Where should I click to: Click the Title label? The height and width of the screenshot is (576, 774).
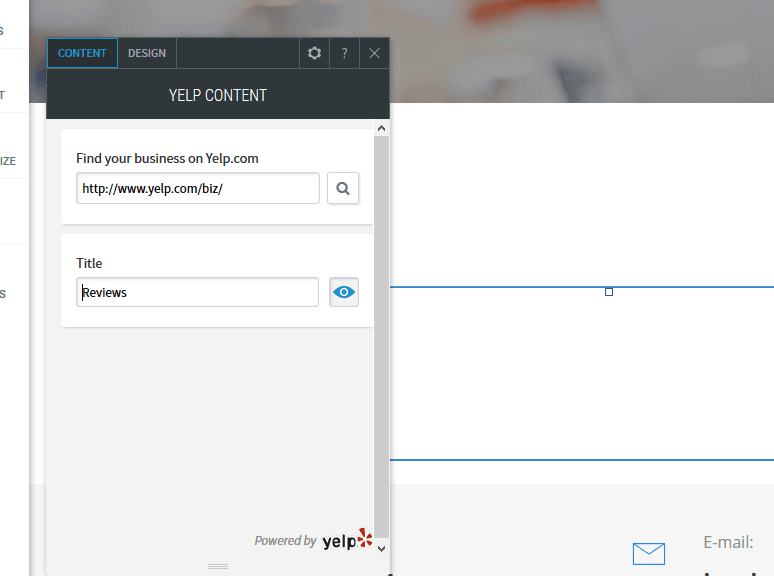pos(89,263)
